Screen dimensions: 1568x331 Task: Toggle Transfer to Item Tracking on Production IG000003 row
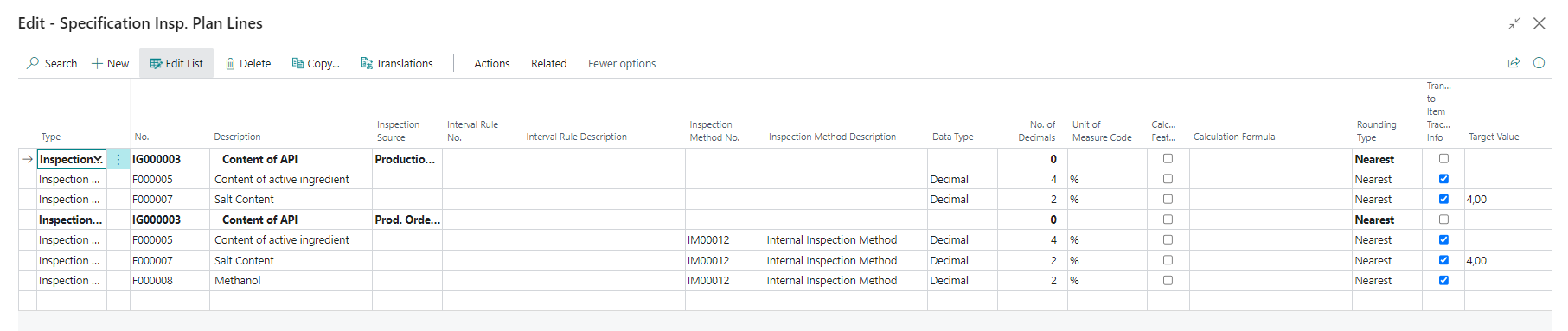(x=1443, y=159)
